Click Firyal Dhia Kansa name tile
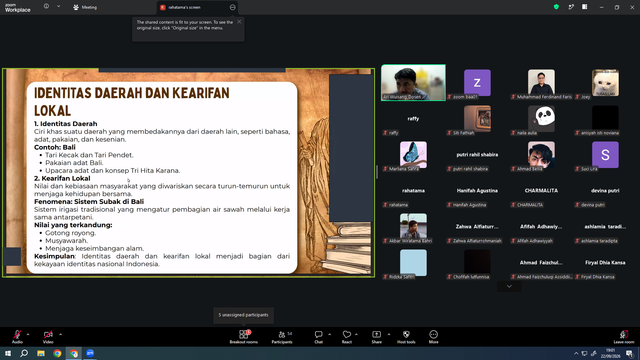Image resolution: width=640 pixels, height=360 pixels. pos(605,262)
